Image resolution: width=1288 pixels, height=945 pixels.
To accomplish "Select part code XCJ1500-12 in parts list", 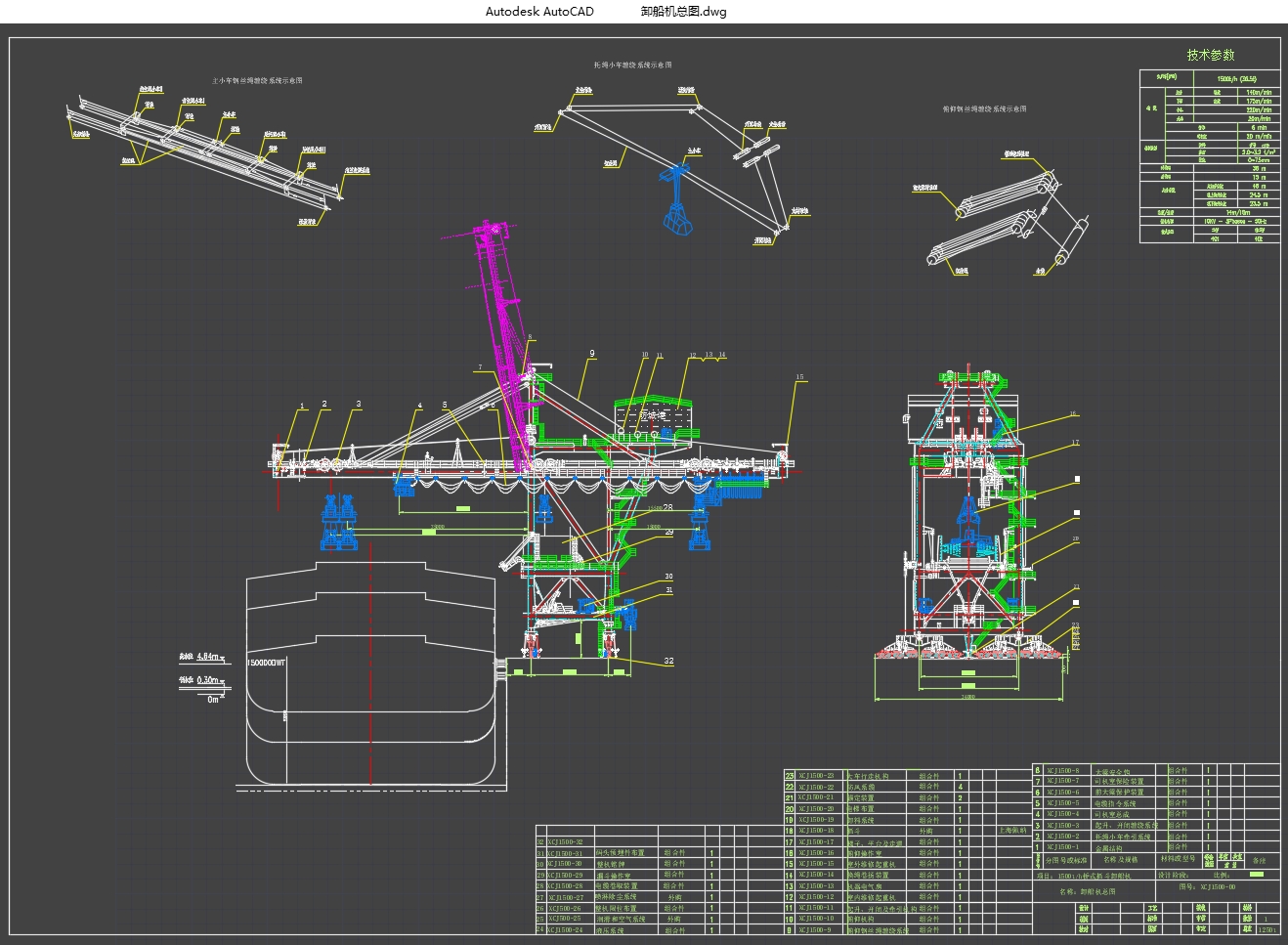I will tap(816, 896).
